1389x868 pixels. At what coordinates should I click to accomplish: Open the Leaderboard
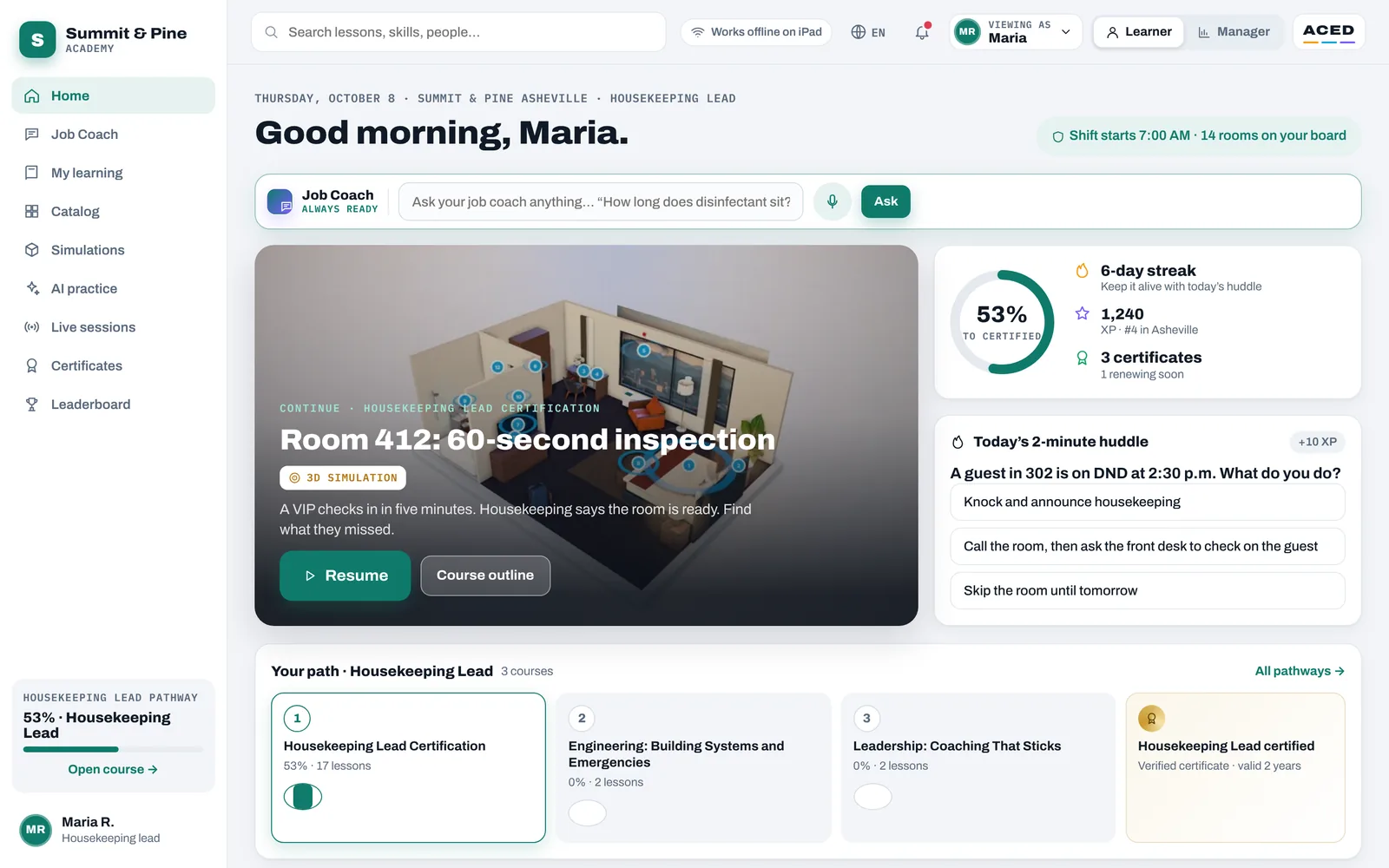[114, 404]
